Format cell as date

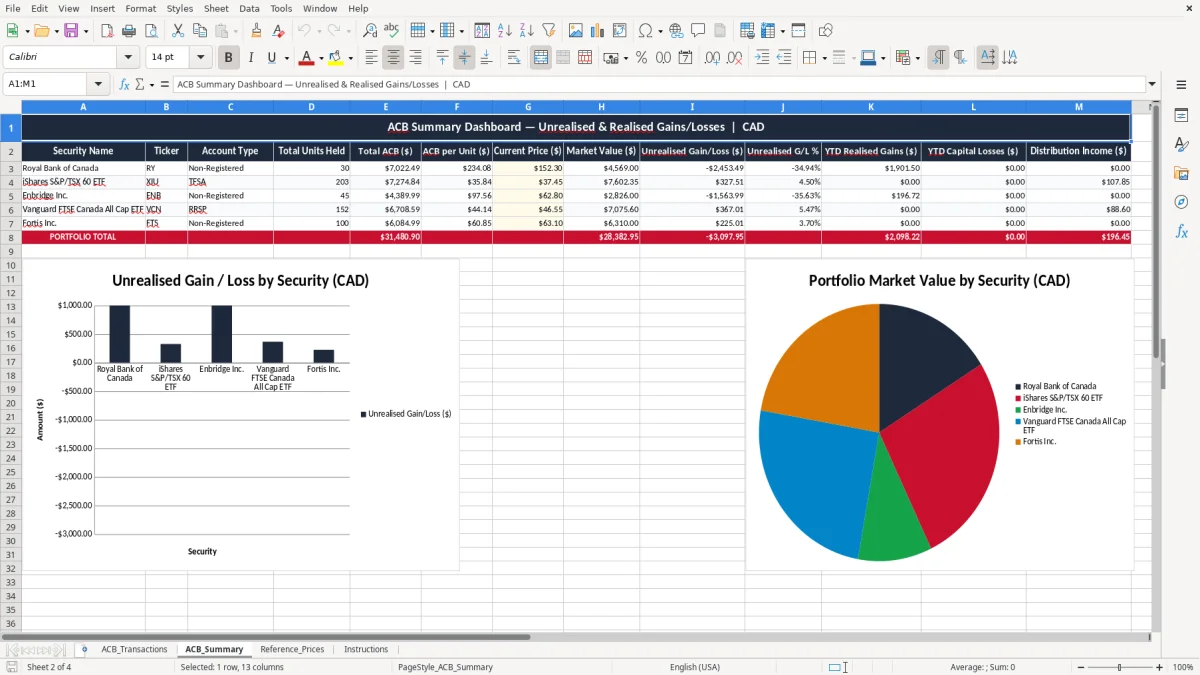686,58
